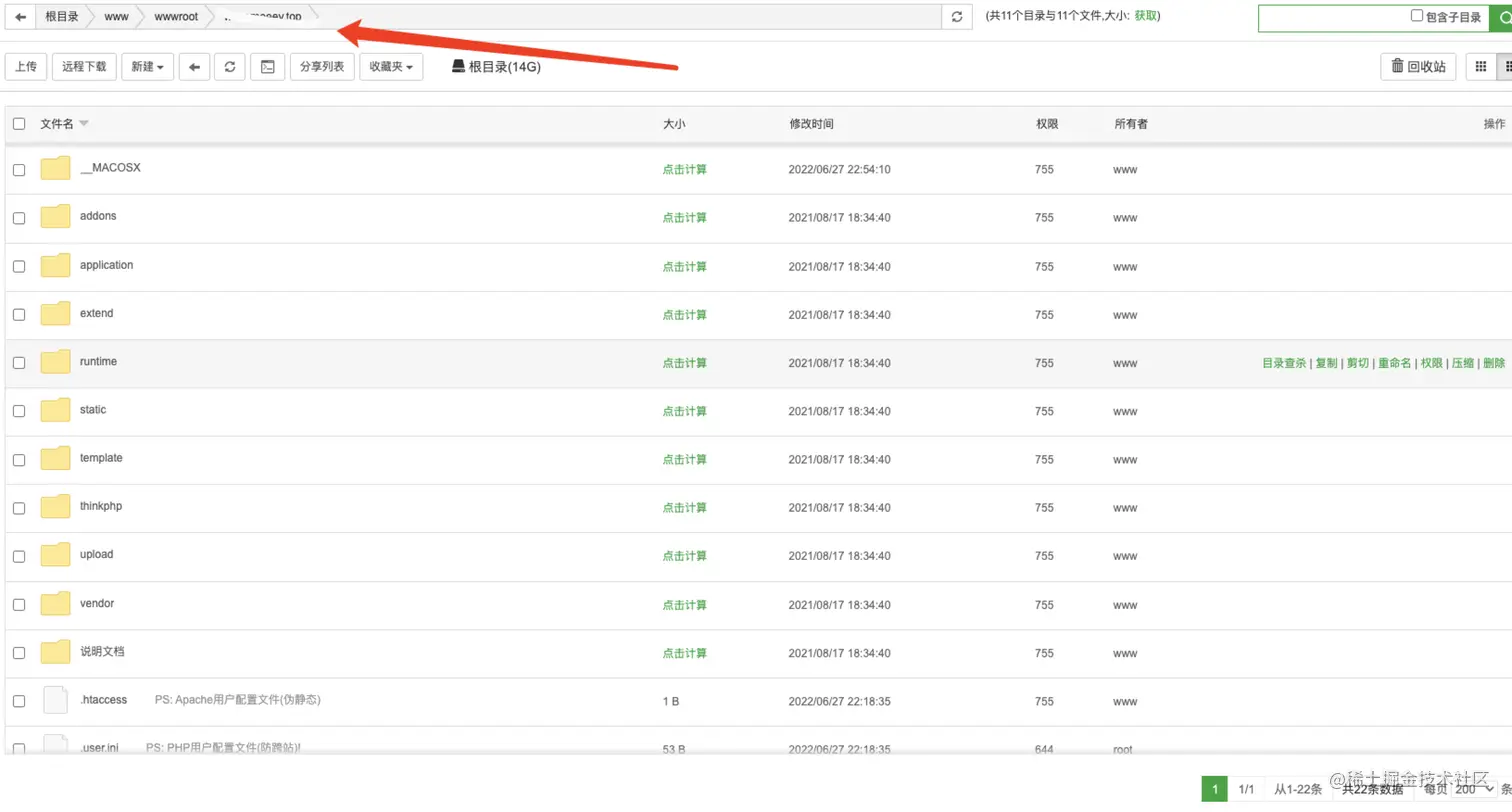Click 复制 on the runtime row
The image size is (1512, 812).
(1326, 363)
